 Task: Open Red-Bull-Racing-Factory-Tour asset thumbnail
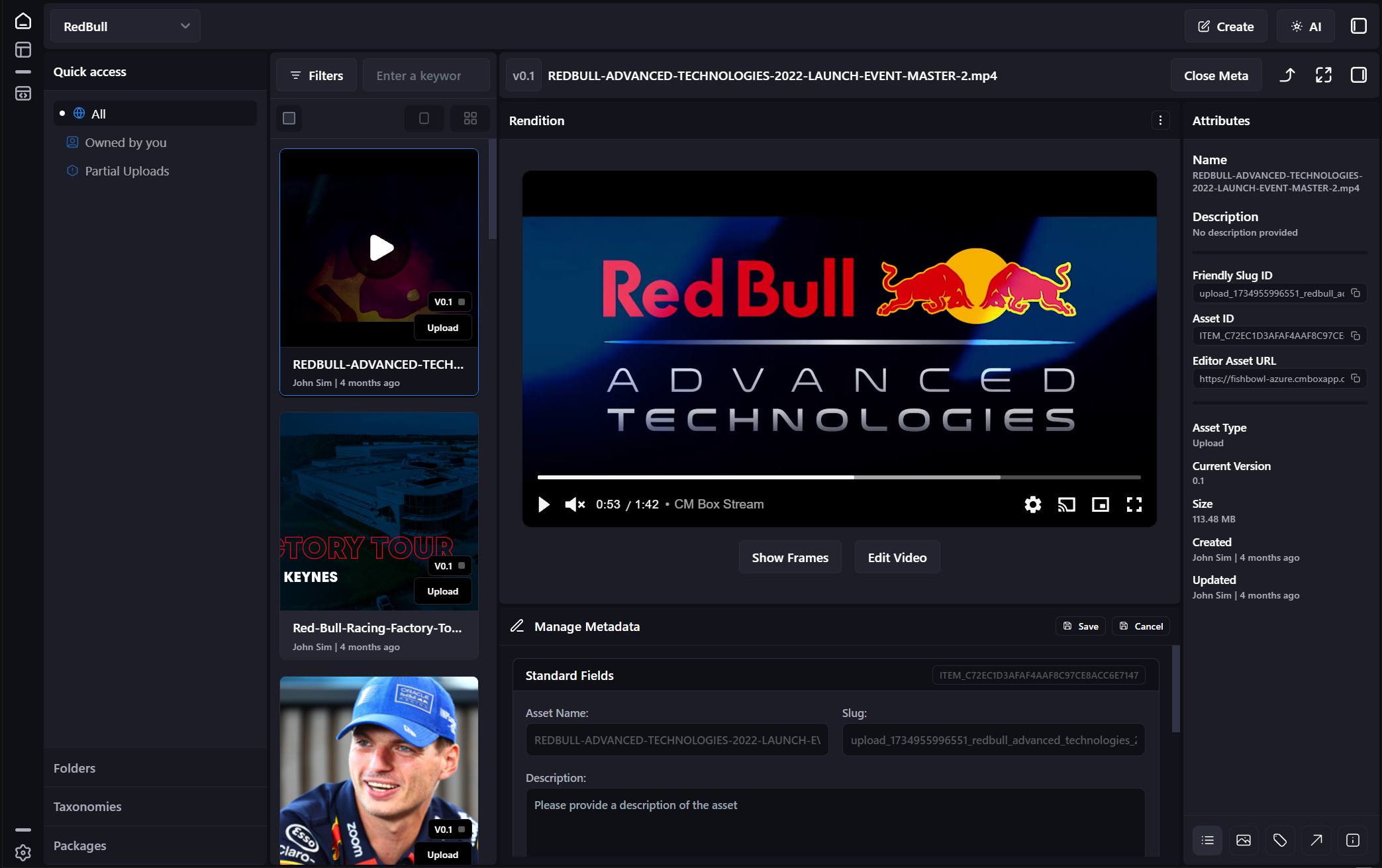click(x=379, y=512)
